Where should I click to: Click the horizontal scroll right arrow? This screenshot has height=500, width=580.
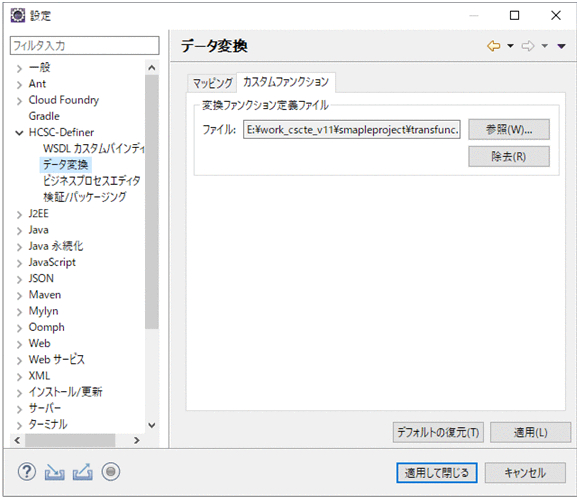point(137,440)
